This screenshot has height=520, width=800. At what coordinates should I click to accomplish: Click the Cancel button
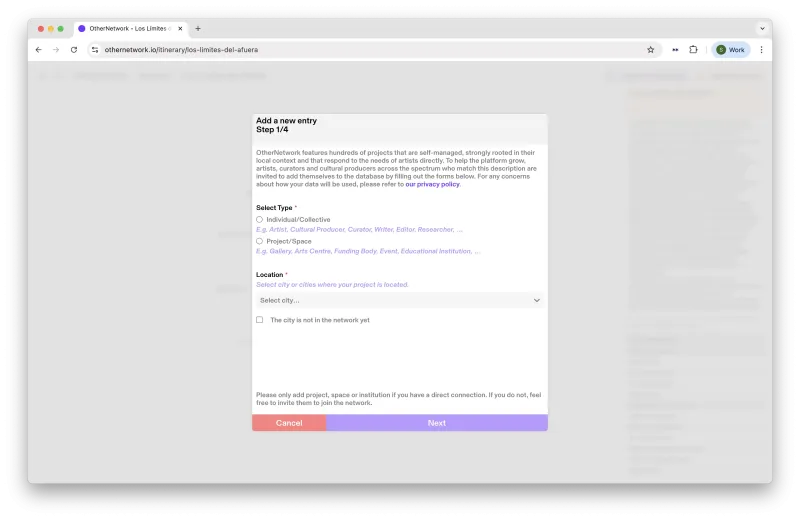click(289, 423)
